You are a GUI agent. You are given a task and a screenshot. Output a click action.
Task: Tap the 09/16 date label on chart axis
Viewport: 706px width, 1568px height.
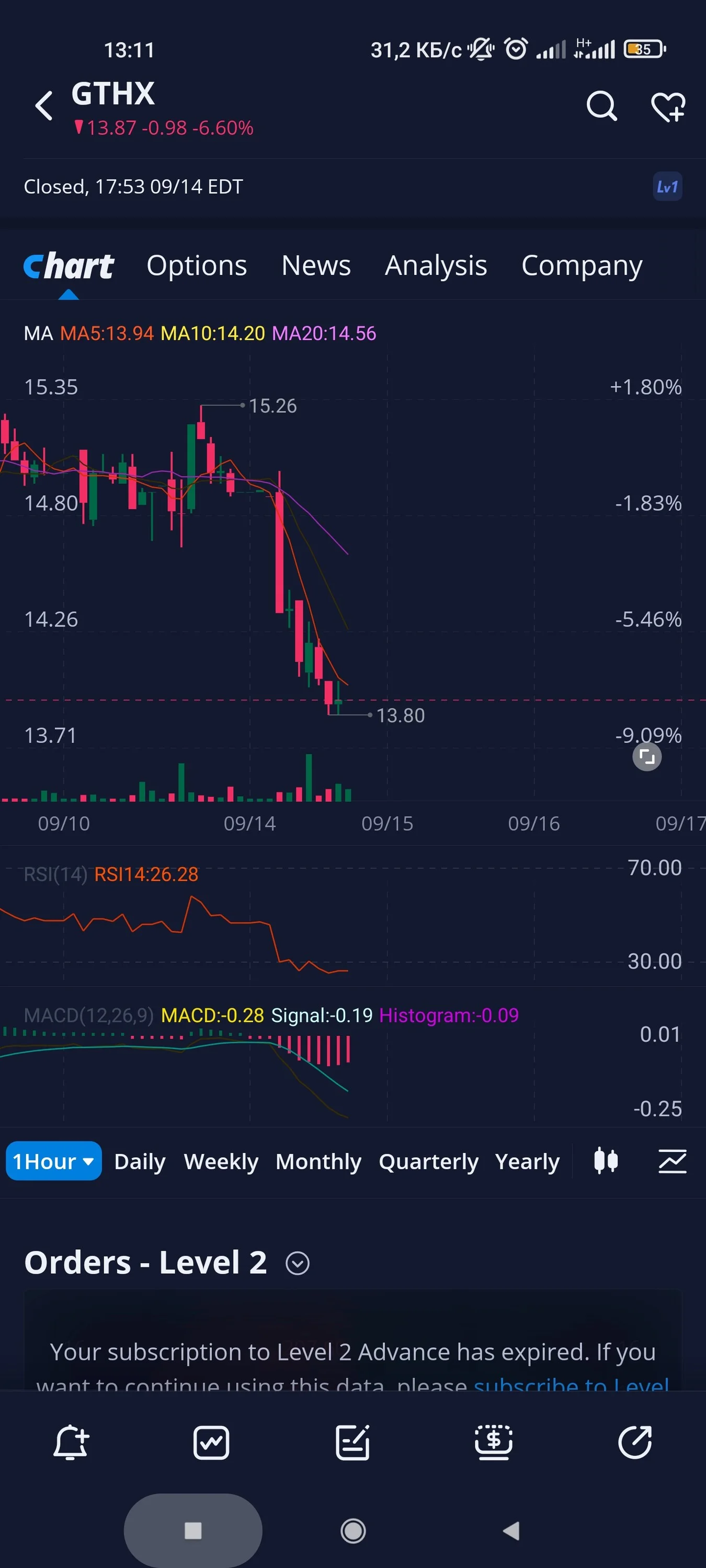(534, 824)
